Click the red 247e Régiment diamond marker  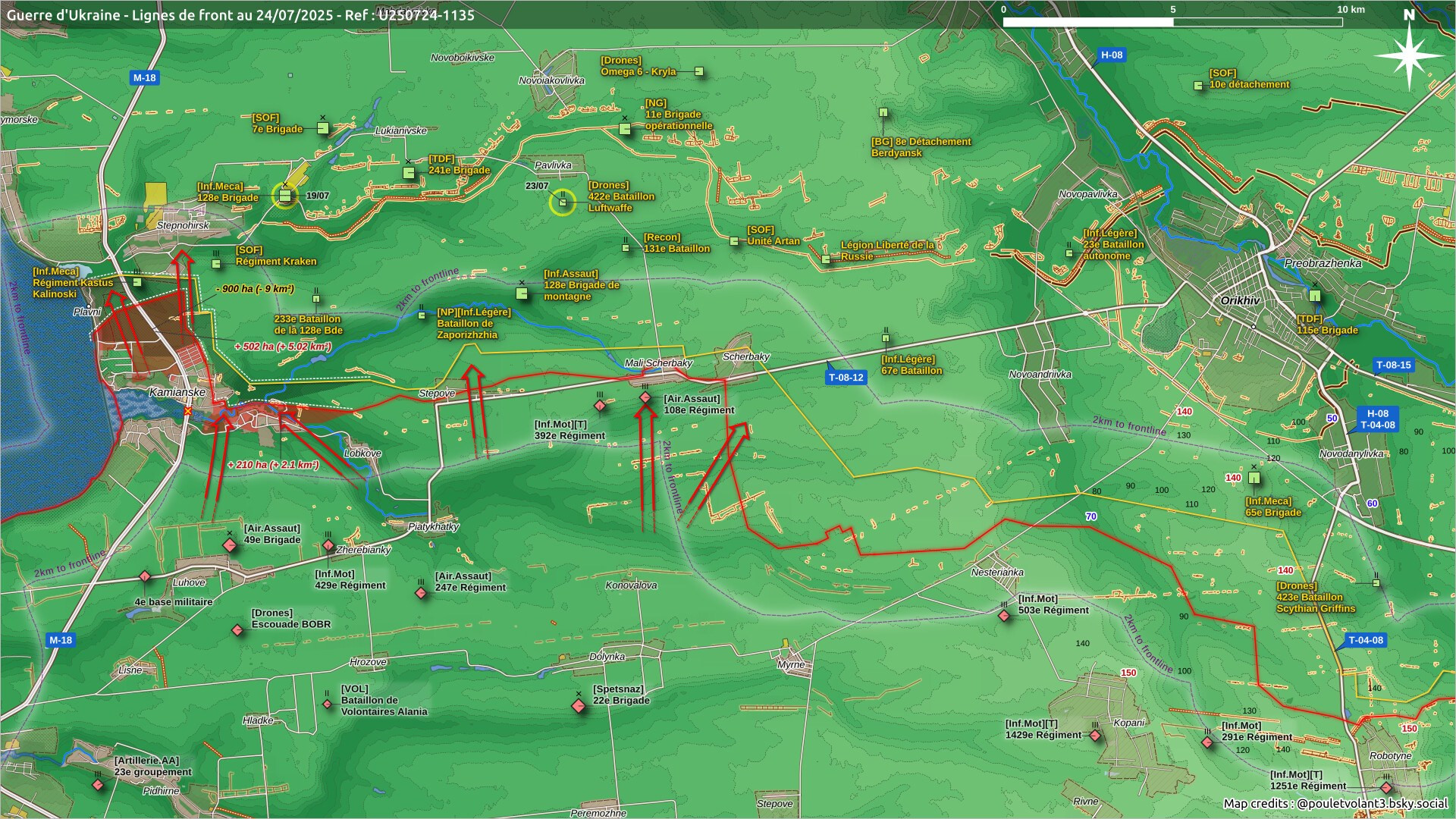[x=421, y=593]
